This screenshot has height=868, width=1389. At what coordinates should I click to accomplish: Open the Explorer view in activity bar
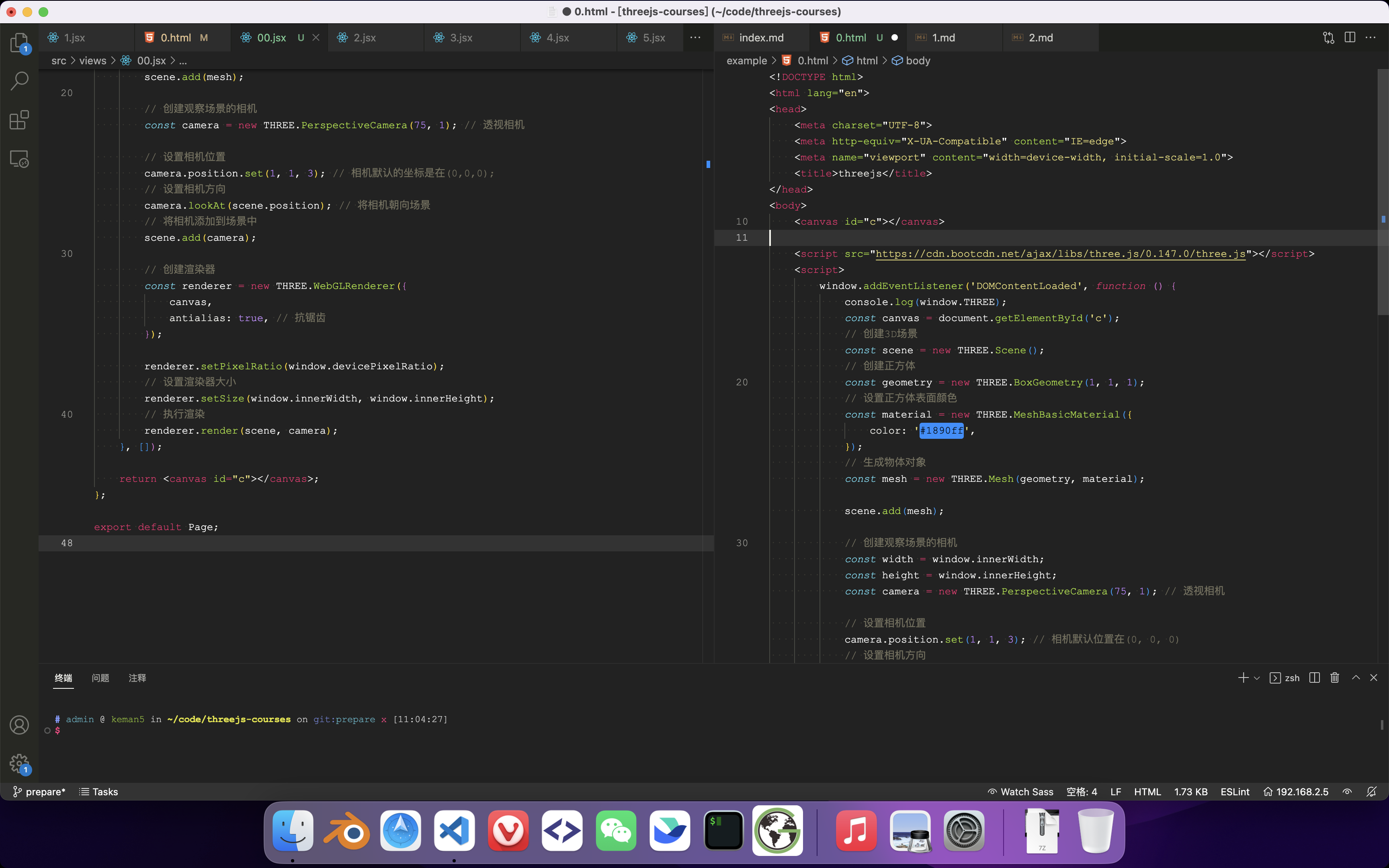(x=19, y=43)
